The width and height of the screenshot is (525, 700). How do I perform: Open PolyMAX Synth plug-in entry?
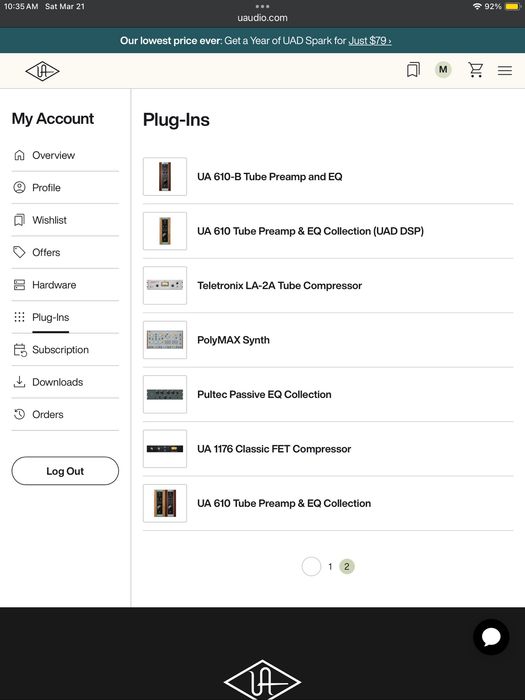[x=328, y=340]
